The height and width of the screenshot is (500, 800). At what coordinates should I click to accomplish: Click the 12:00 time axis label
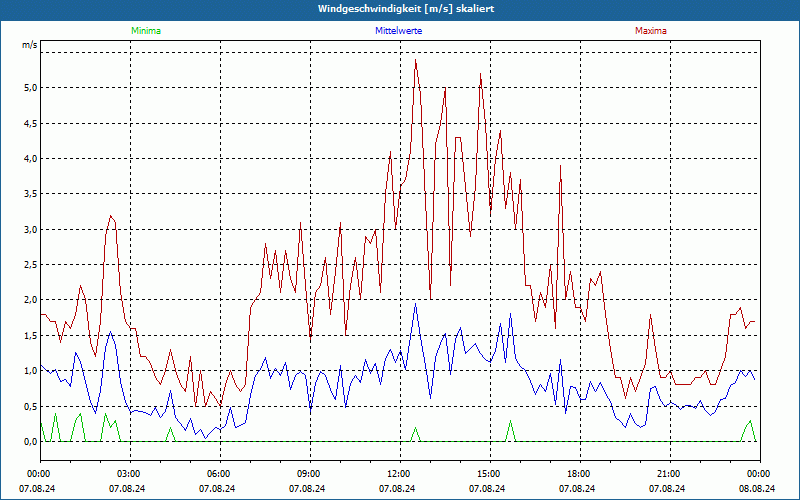pyautogui.click(x=400, y=474)
